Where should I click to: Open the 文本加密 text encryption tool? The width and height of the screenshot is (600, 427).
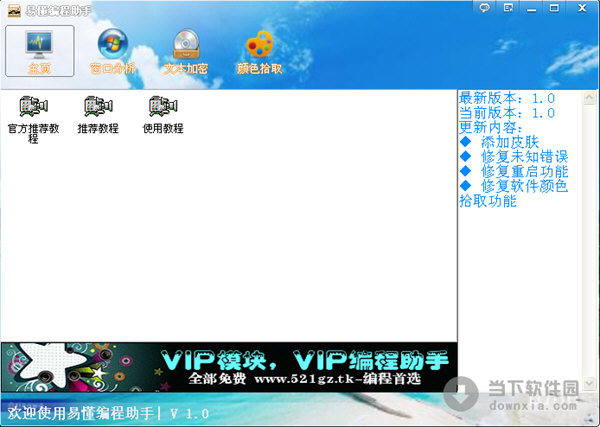186,52
